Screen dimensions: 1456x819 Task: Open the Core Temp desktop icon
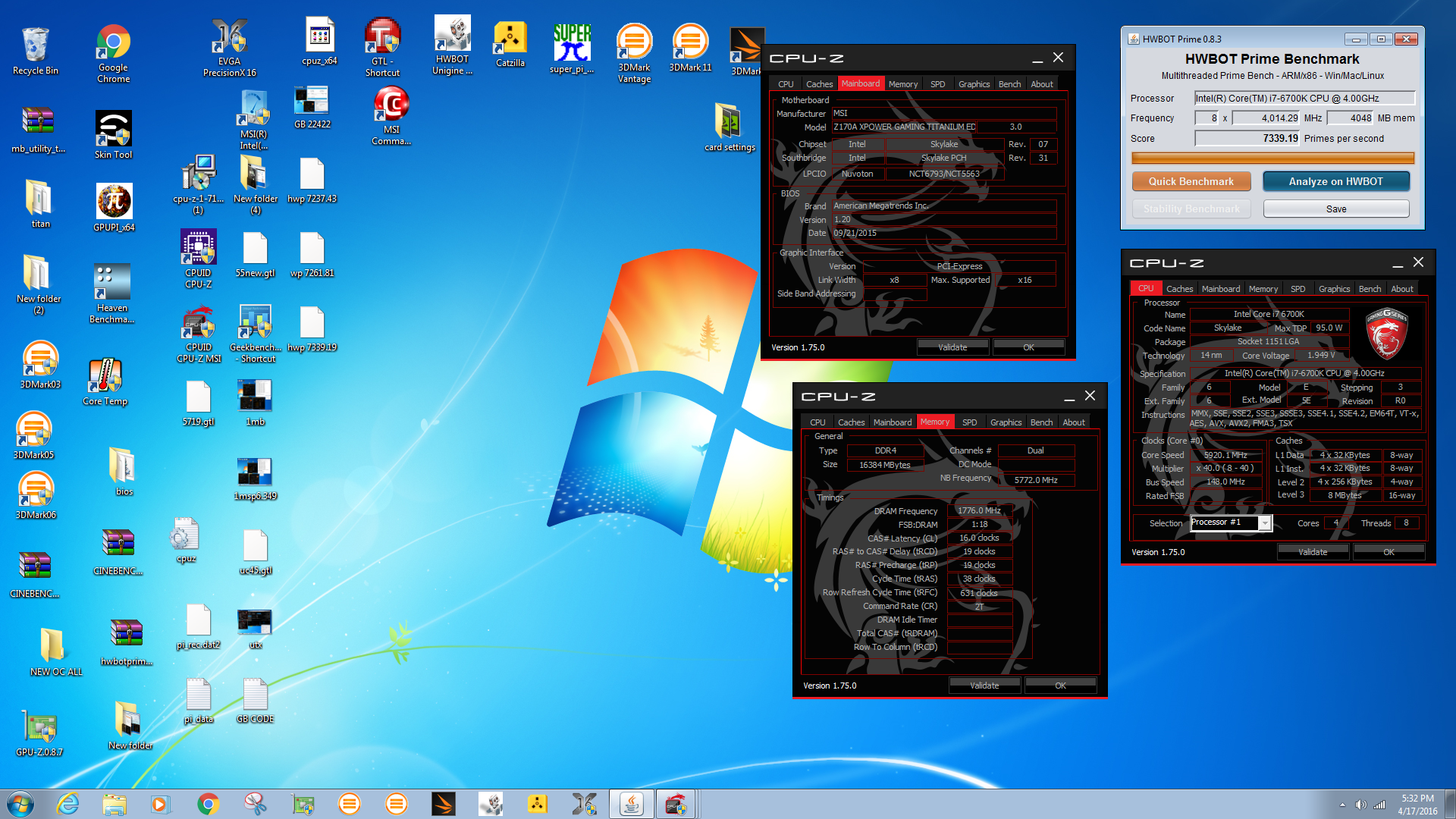(105, 382)
